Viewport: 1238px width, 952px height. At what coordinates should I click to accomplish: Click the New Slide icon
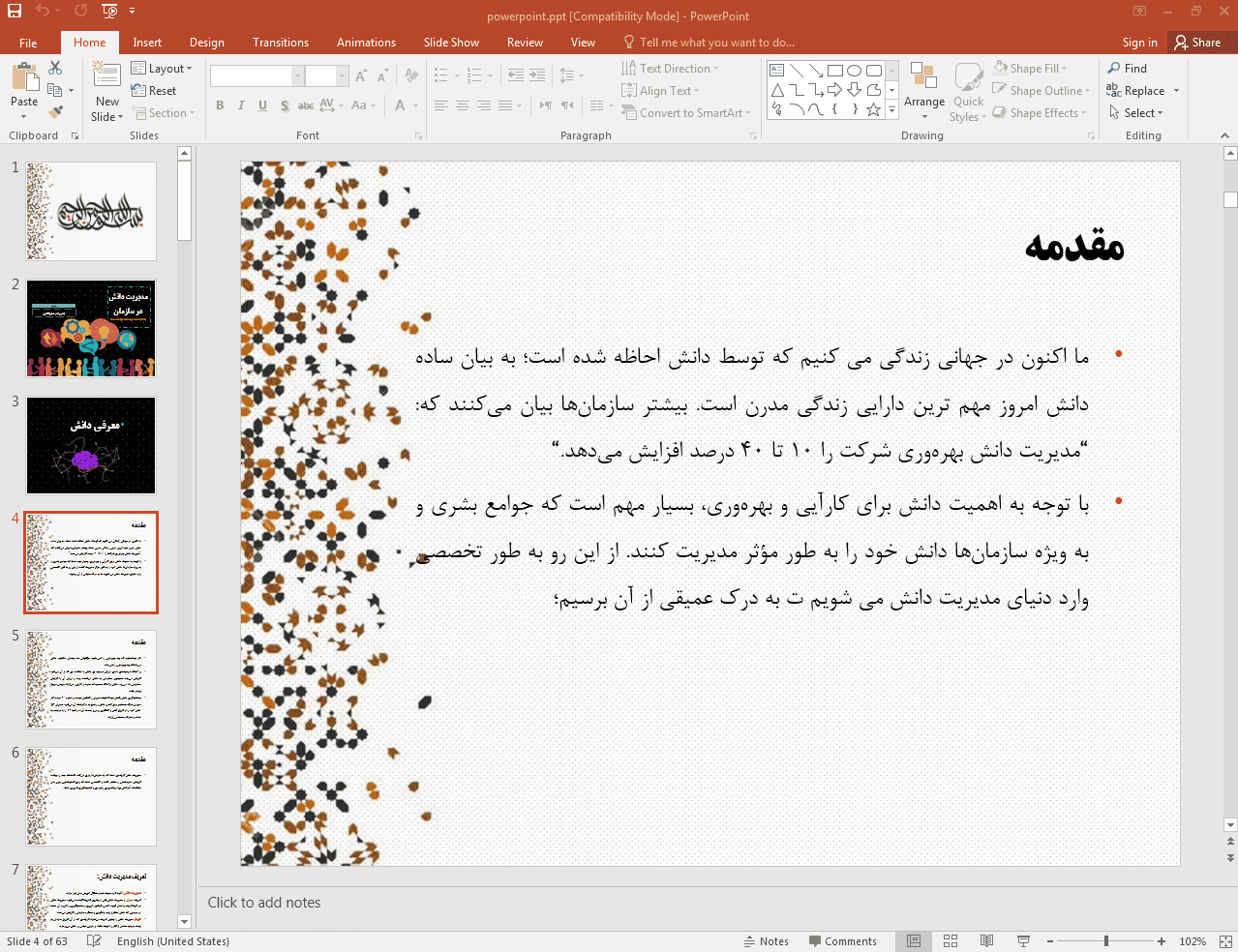(x=106, y=75)
